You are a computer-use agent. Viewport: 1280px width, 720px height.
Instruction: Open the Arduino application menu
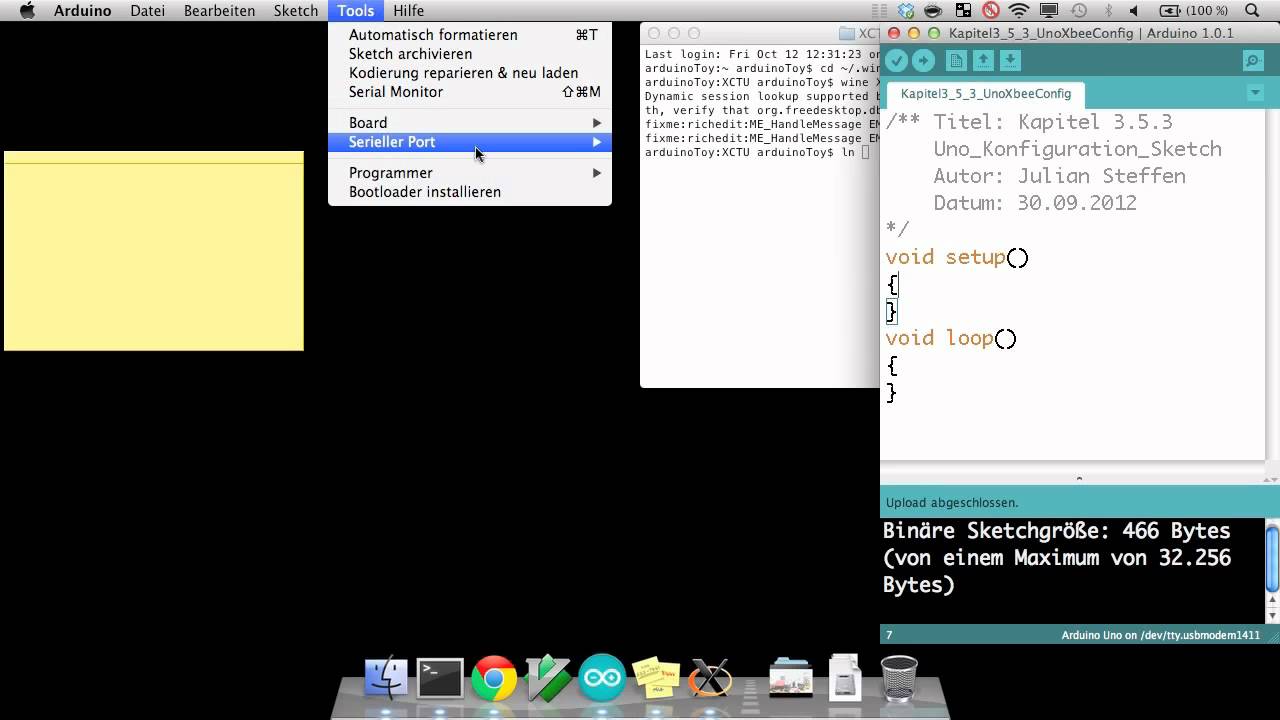coord(82,10)
